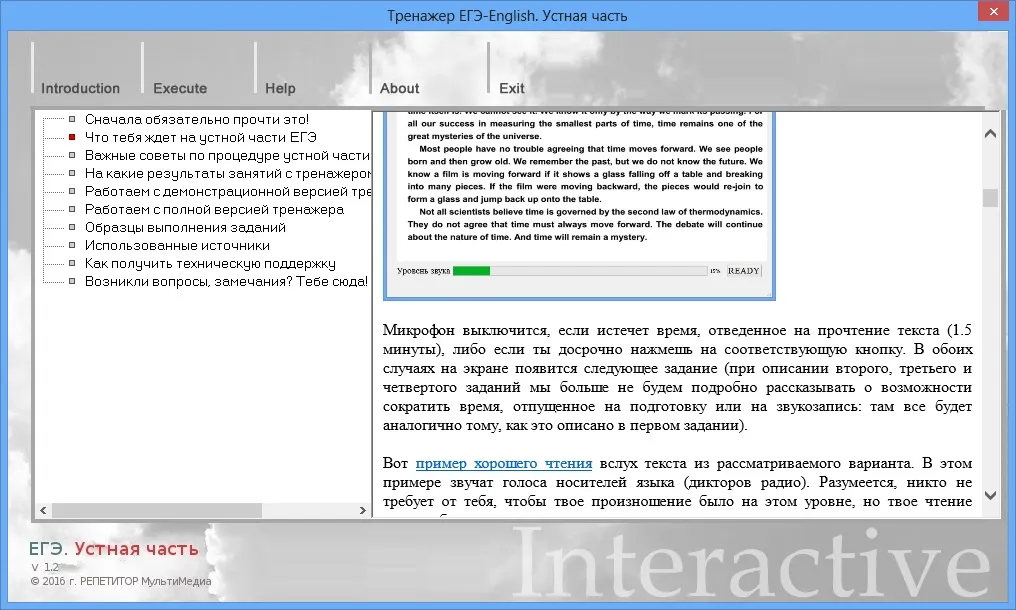
Task: Click the green sound level bar
Action: (x=471, y=271)
